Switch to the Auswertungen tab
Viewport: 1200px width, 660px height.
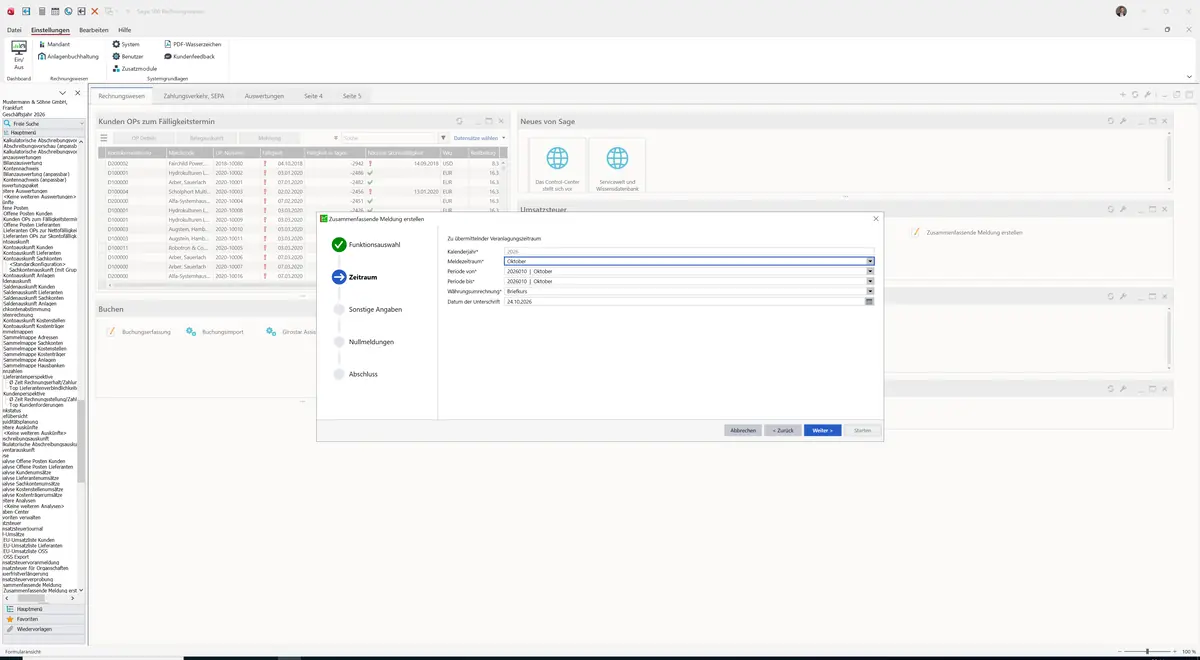click(x=264, y=96)
